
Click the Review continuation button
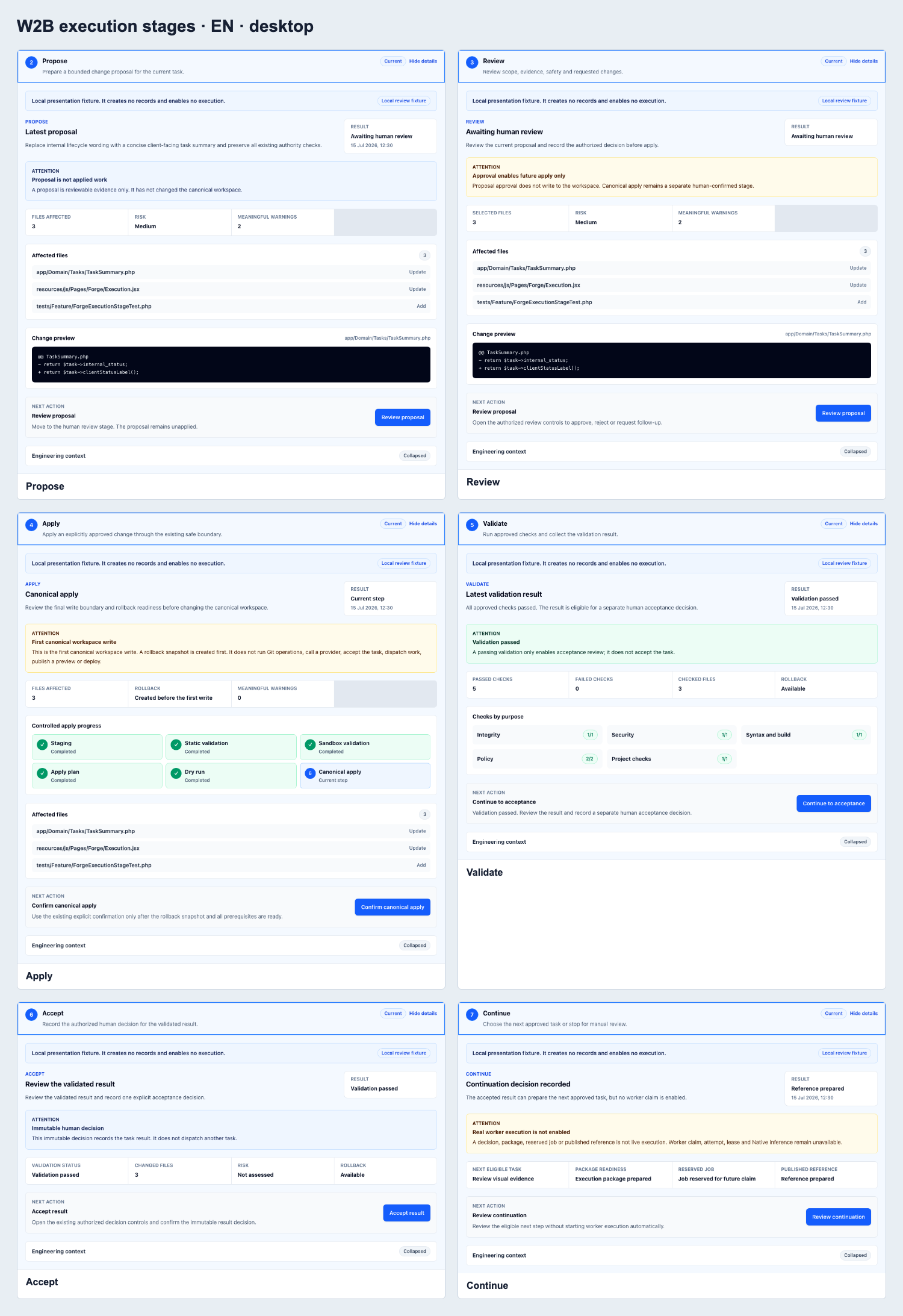[839, 1217]
